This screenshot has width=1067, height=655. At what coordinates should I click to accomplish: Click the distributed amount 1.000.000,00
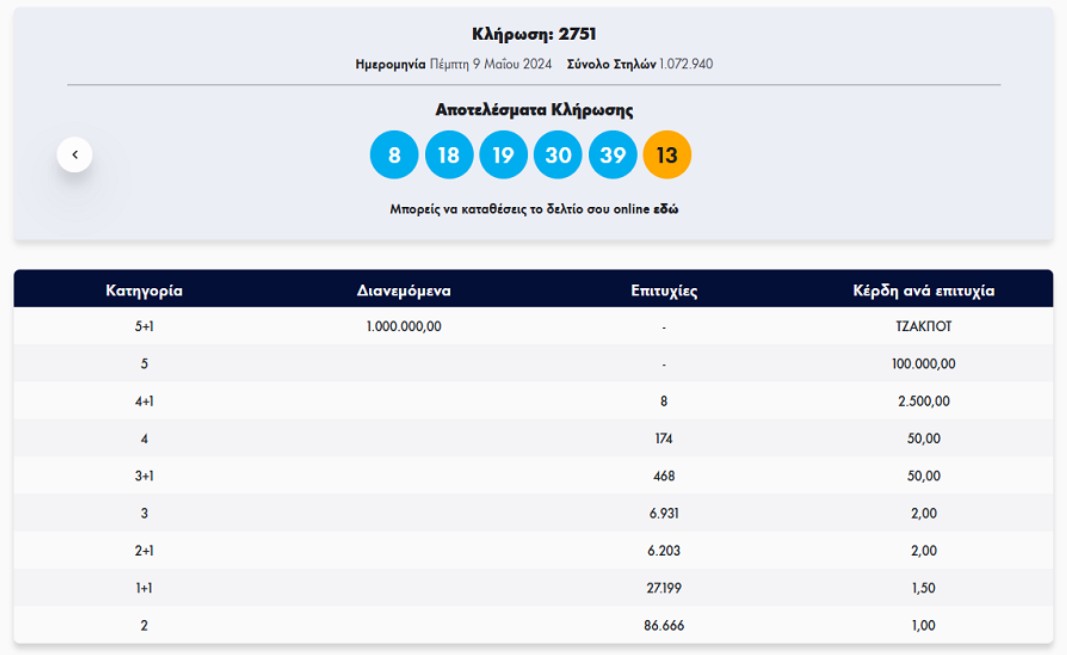coord(404,326)
